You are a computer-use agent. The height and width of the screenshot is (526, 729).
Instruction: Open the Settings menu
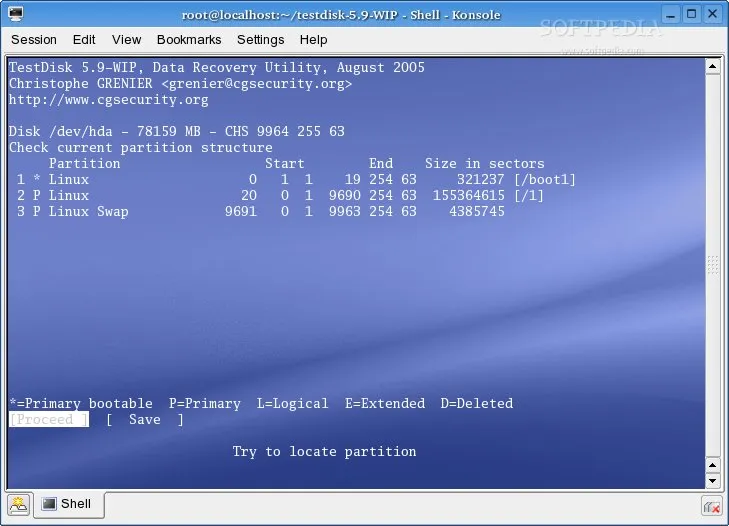(260, 39)
